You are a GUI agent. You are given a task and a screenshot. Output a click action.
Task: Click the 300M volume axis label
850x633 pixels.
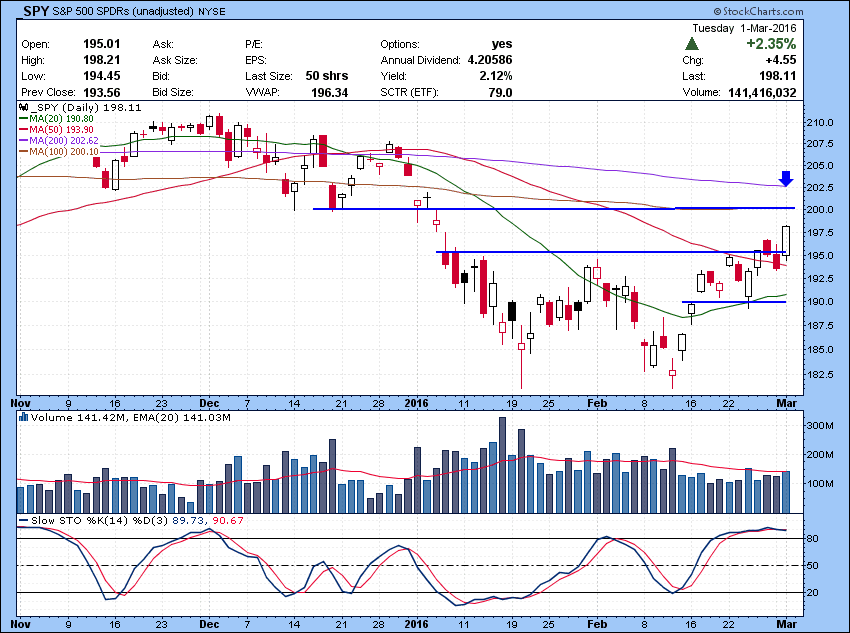pyautogui.click(x=820, y=426)
